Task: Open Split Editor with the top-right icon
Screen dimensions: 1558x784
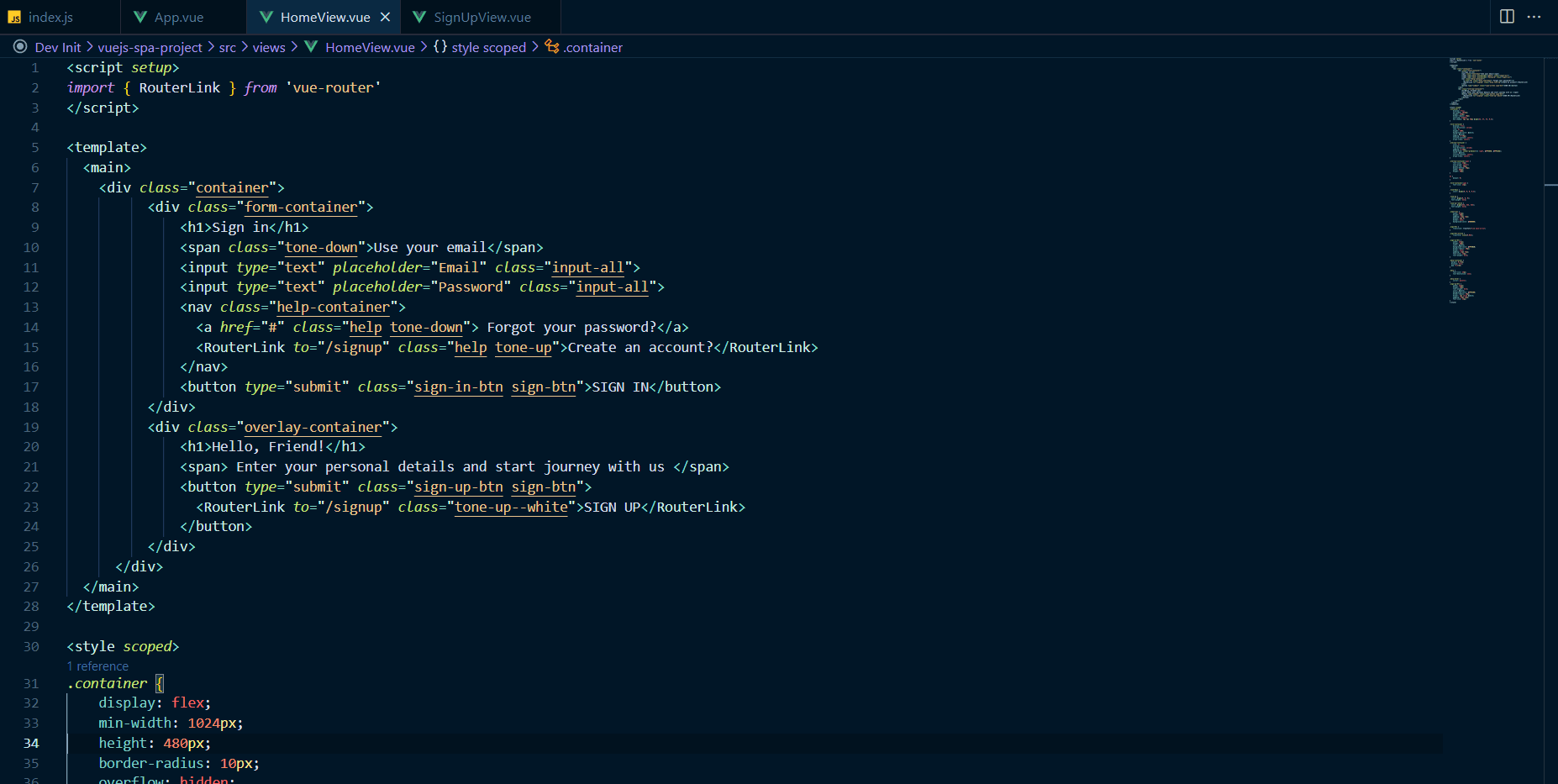Action: coord(1505,16)
